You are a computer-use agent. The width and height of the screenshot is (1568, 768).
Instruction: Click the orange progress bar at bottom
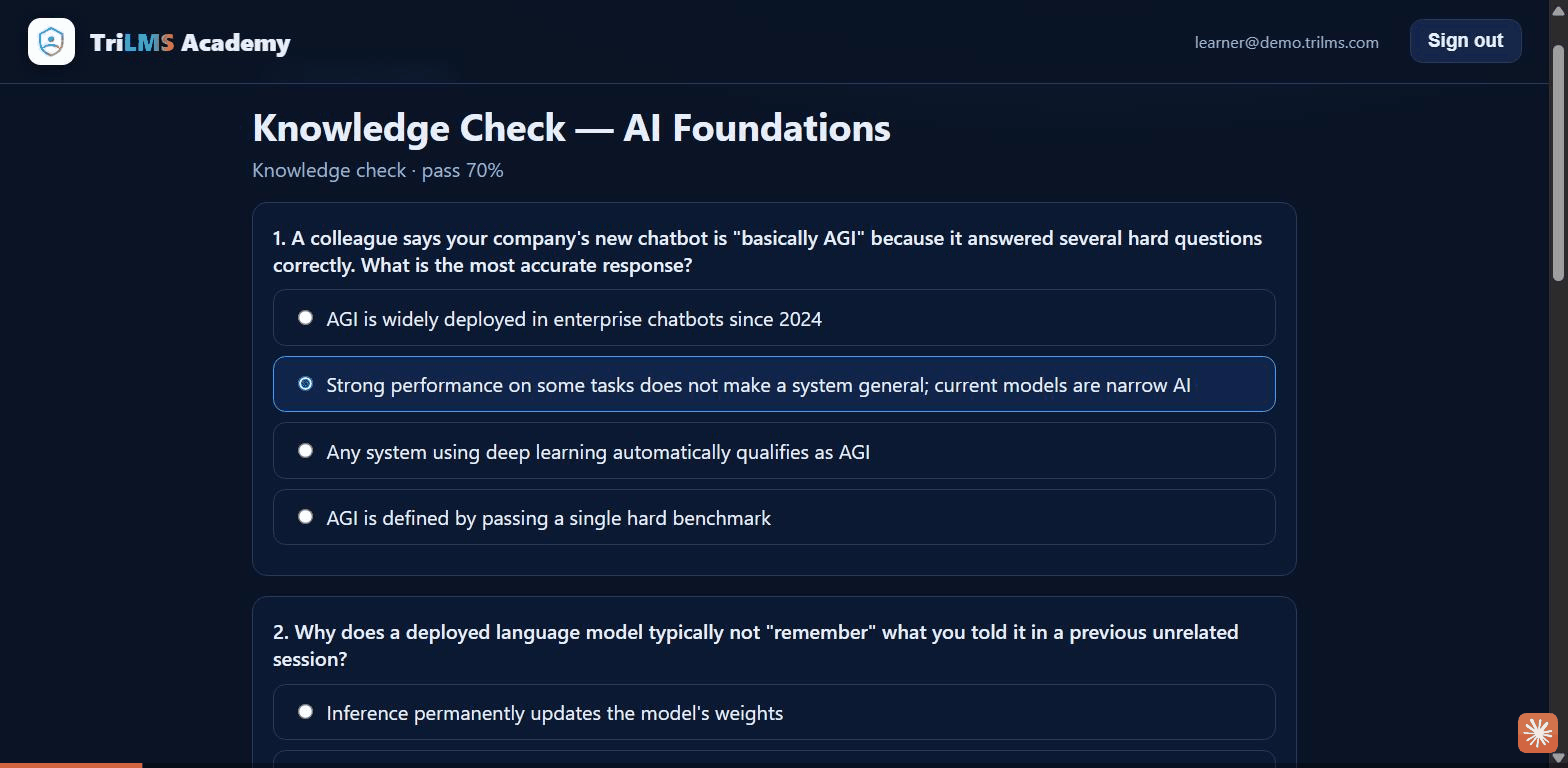pyautogui.click(x=71, y=765)
